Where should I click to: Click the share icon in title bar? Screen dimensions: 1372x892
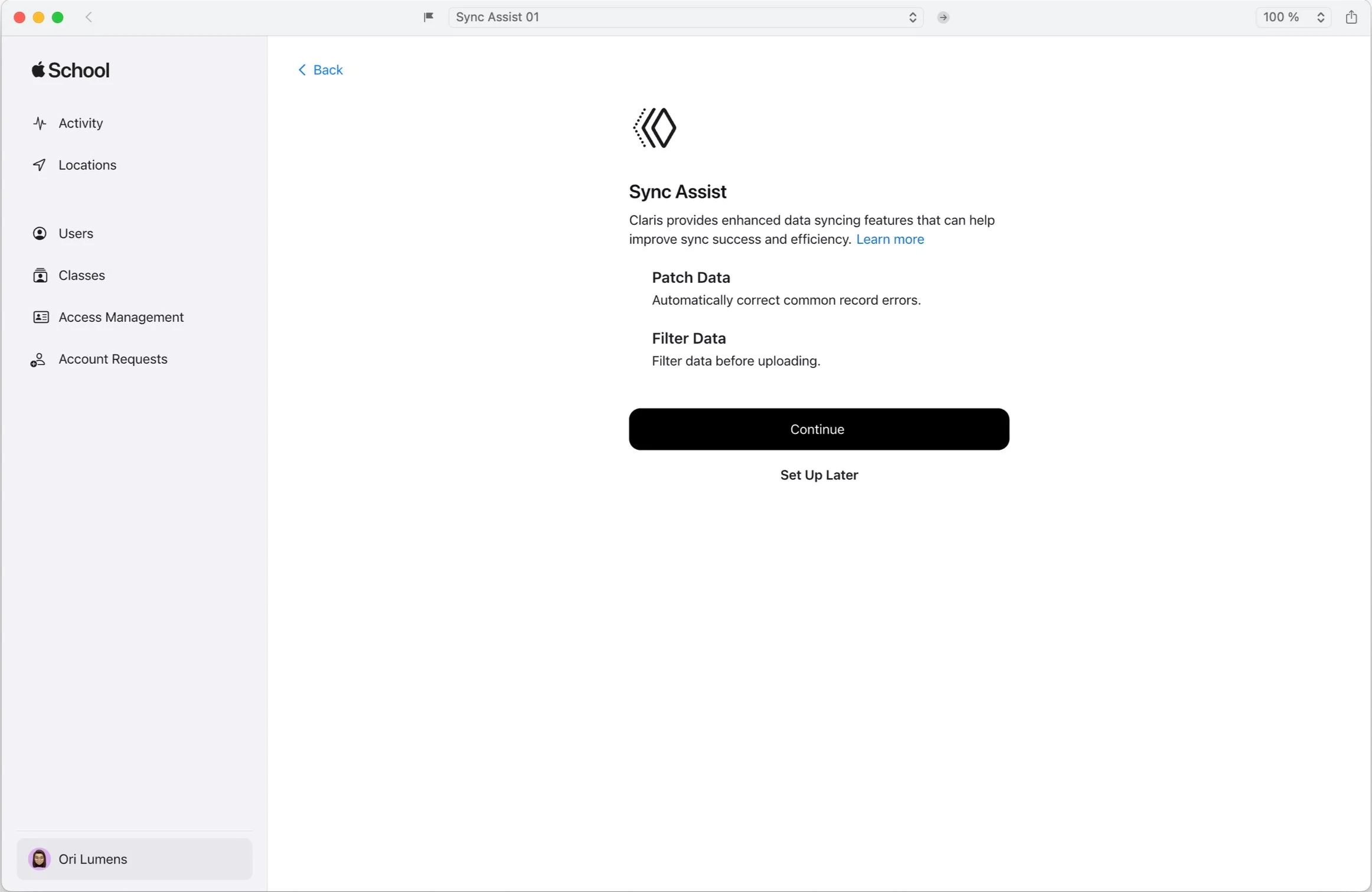click(1351, 17)
